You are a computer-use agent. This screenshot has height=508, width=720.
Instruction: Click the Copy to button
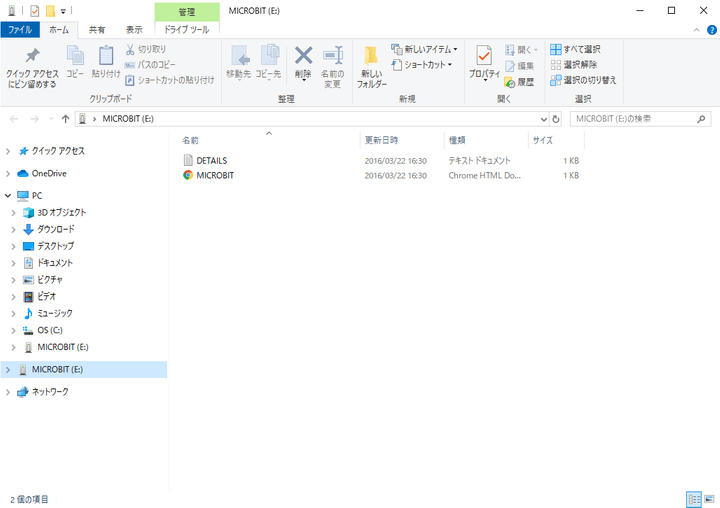(268, 62)
